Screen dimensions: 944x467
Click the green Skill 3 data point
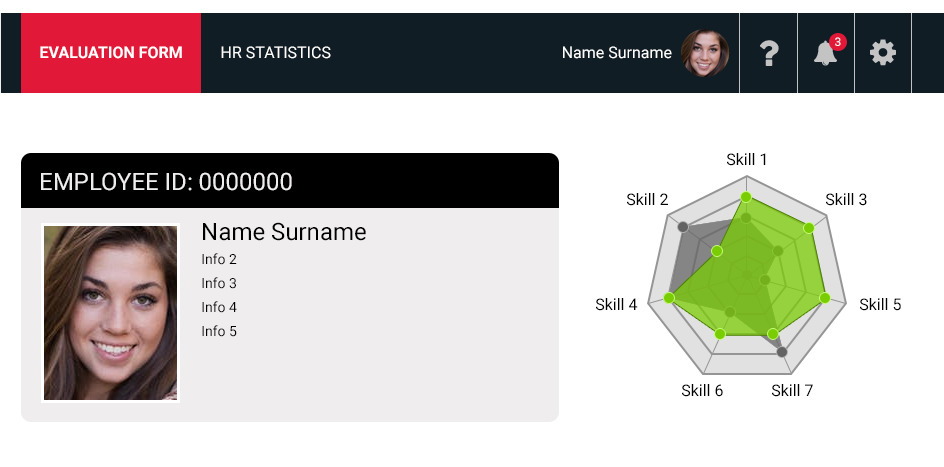pos(808,228)
